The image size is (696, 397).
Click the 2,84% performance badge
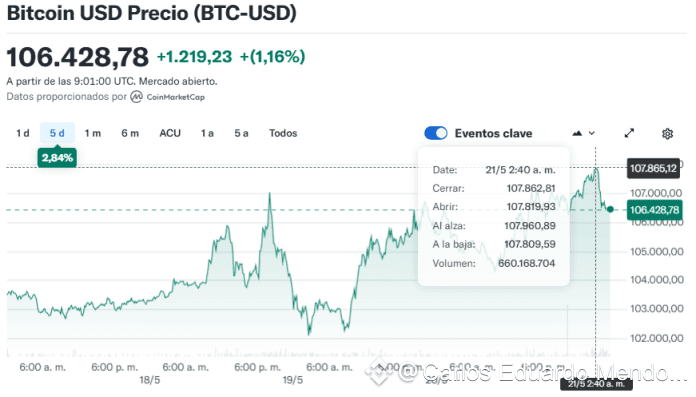[57, 158]
